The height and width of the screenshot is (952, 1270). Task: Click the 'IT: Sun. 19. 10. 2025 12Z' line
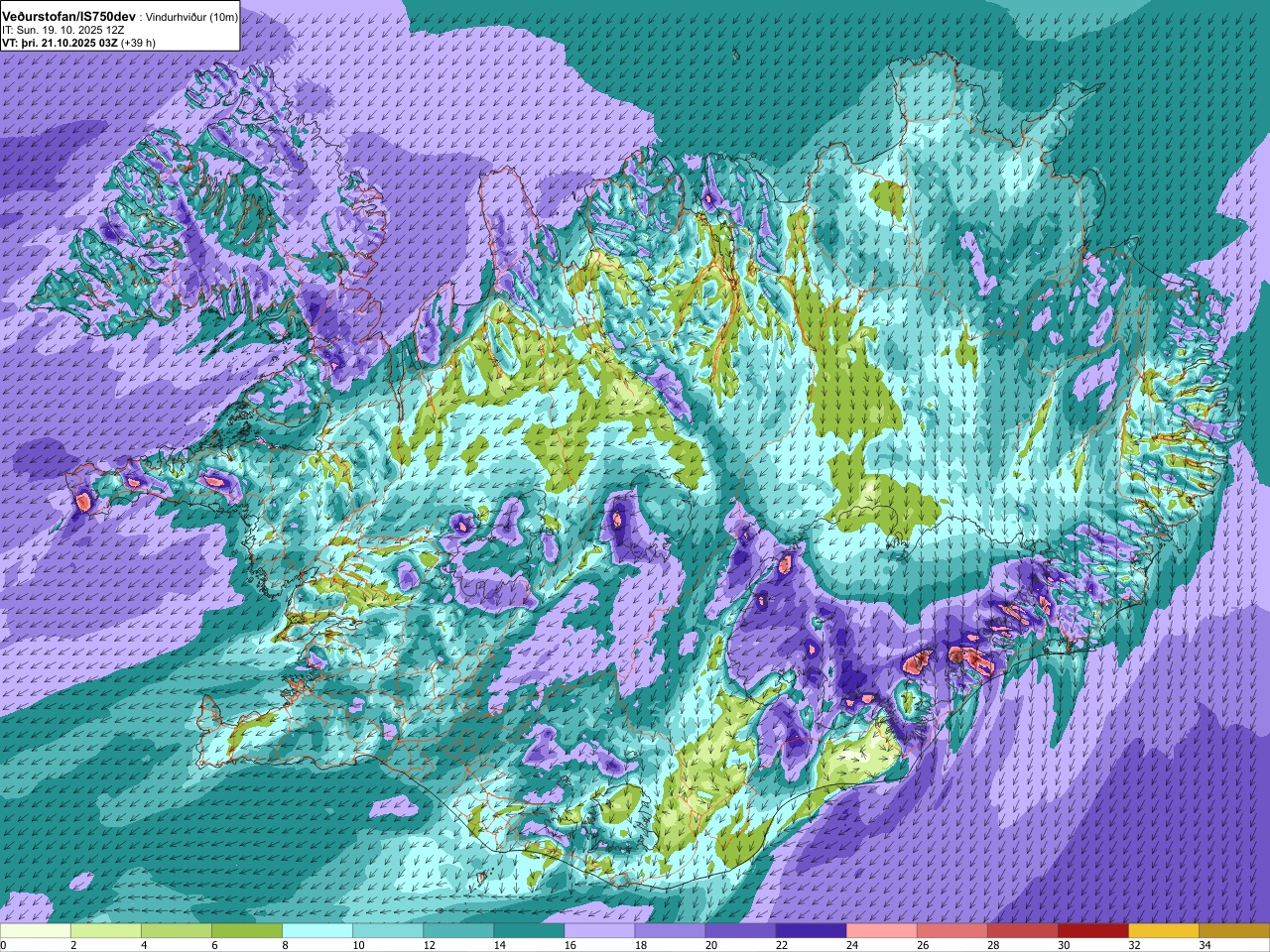click(63, 31)
